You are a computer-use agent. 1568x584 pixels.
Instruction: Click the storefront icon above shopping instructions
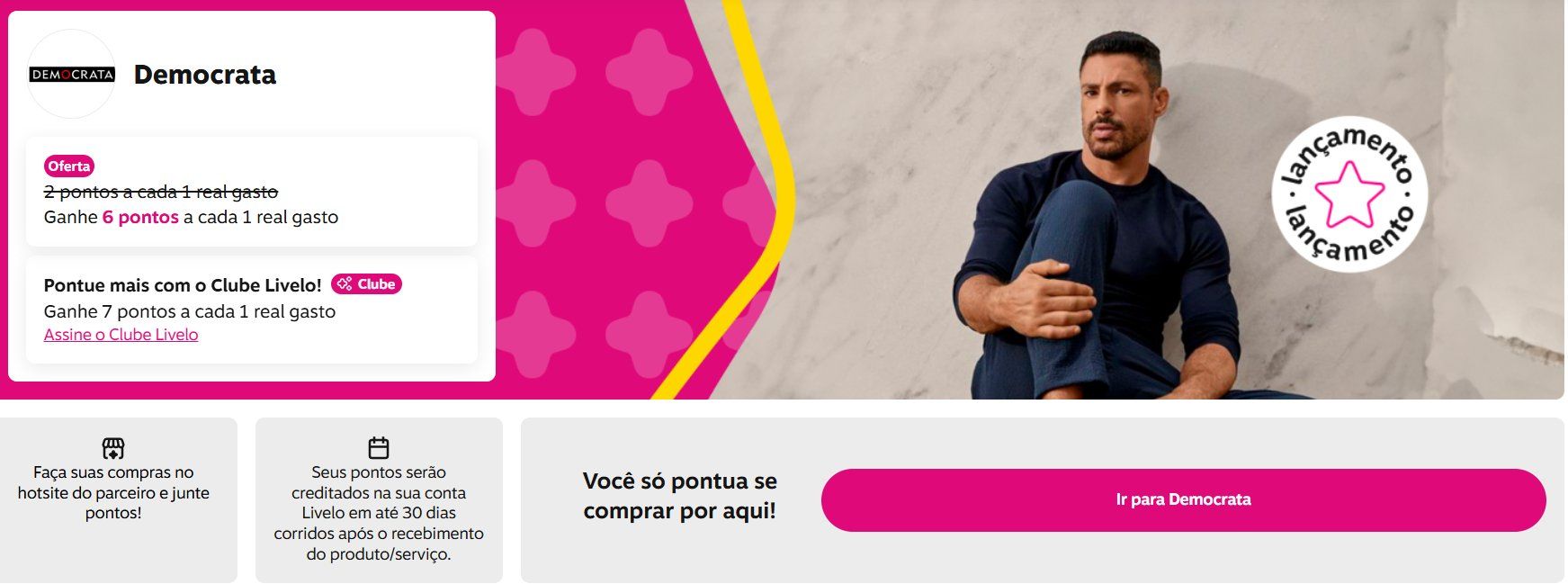(113, 447)
